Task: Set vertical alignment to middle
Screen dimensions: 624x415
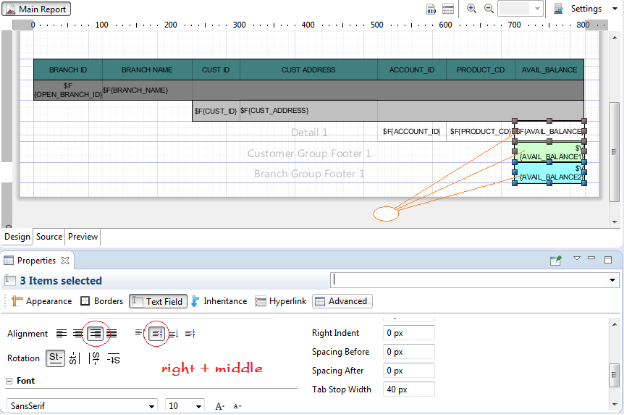Action: (156, 333)
